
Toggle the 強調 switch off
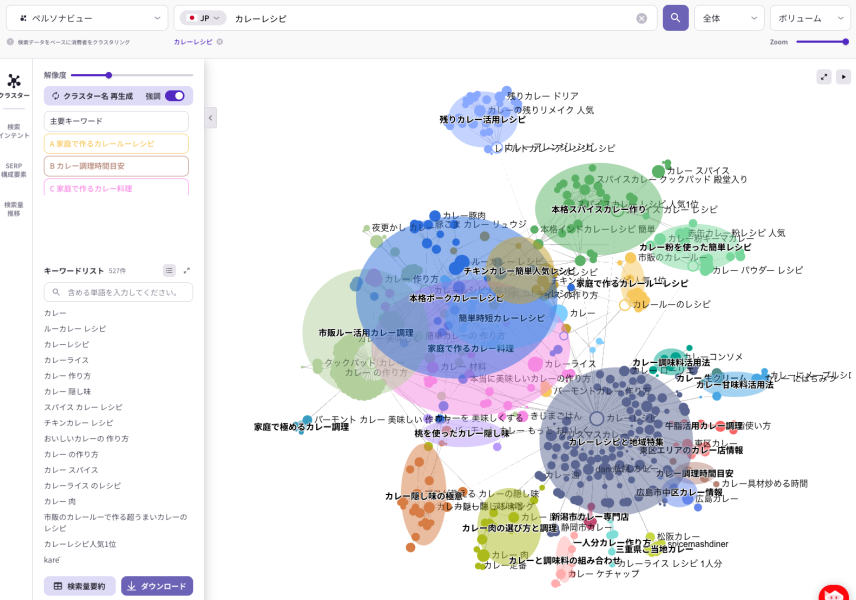[x=175, y=96]
